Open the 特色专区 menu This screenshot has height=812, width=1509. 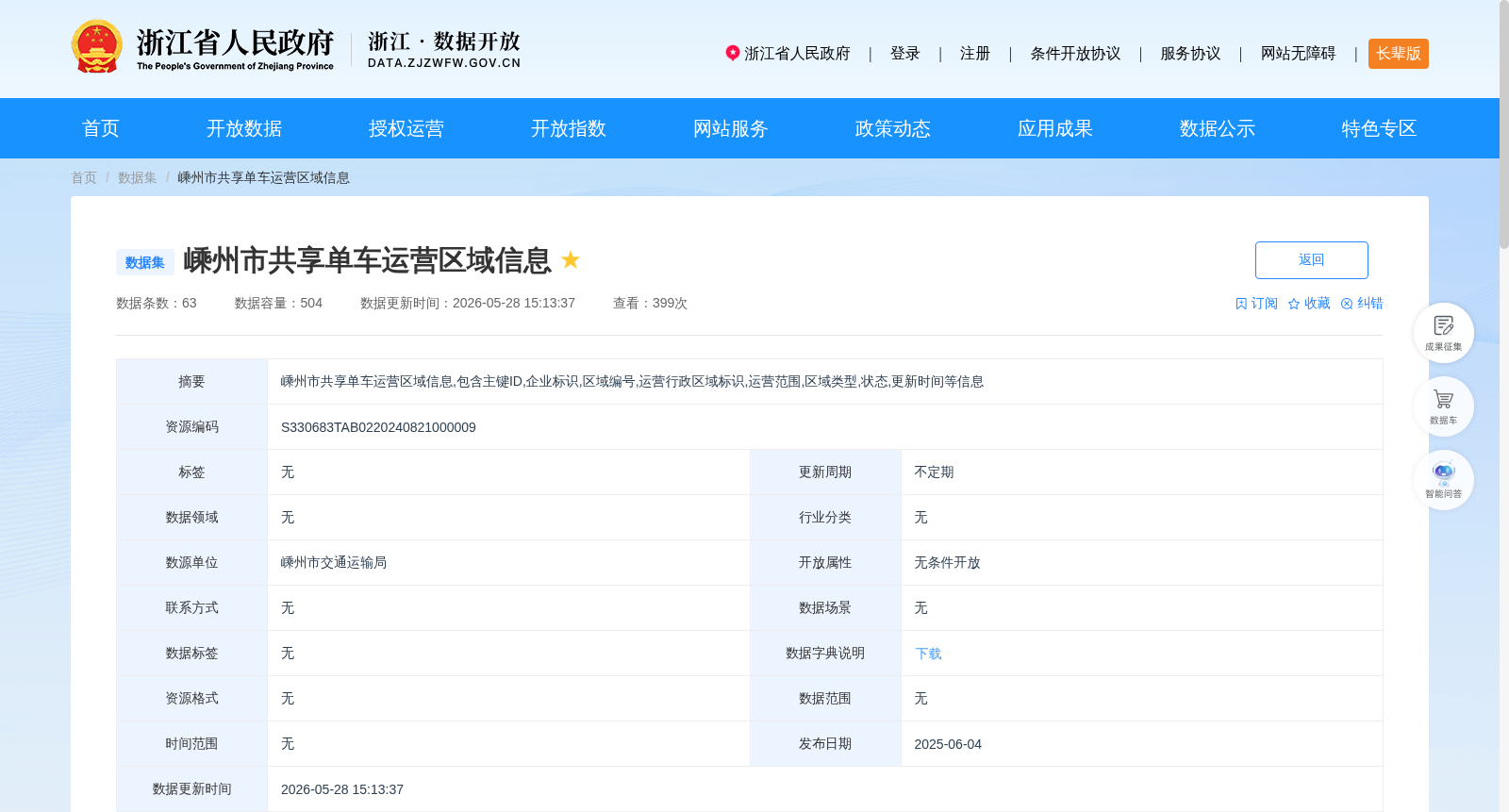1380,128
